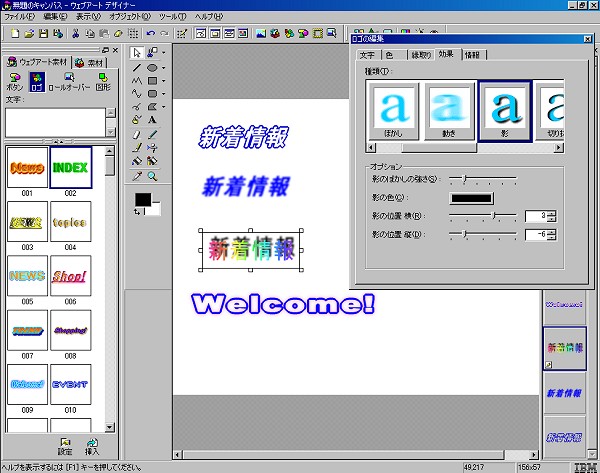Screen dimensions: 600x473
Task: Click the 挿入 button below thumbnails
Action: point(92,446)
